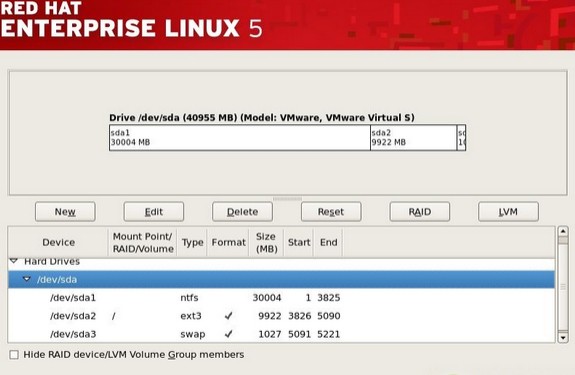Click the start cylinder value 5091
Image resolution: width=575 pixels, height=375 pixels.
[300, 334]
